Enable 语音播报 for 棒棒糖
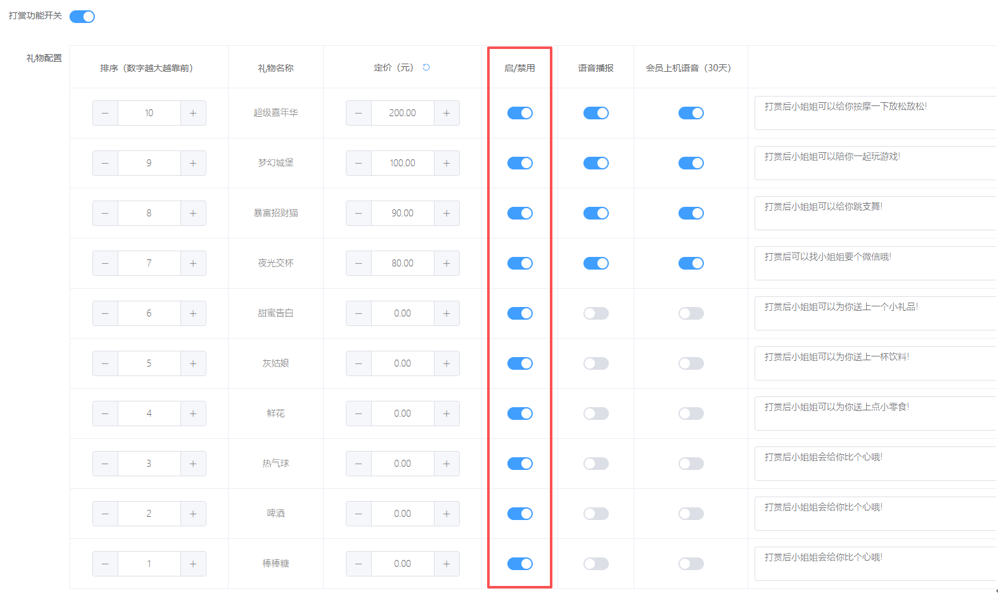The height and width of the screenshot is (593, 998). pyautogui.click(x=596, y=564)
